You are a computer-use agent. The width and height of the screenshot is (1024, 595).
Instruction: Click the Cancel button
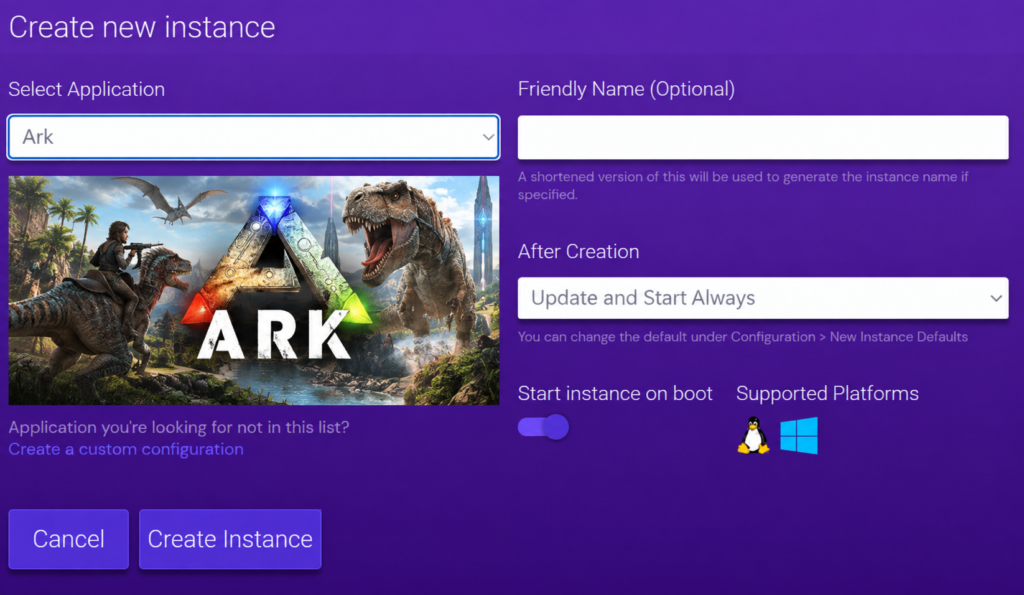tap(69, 539)
